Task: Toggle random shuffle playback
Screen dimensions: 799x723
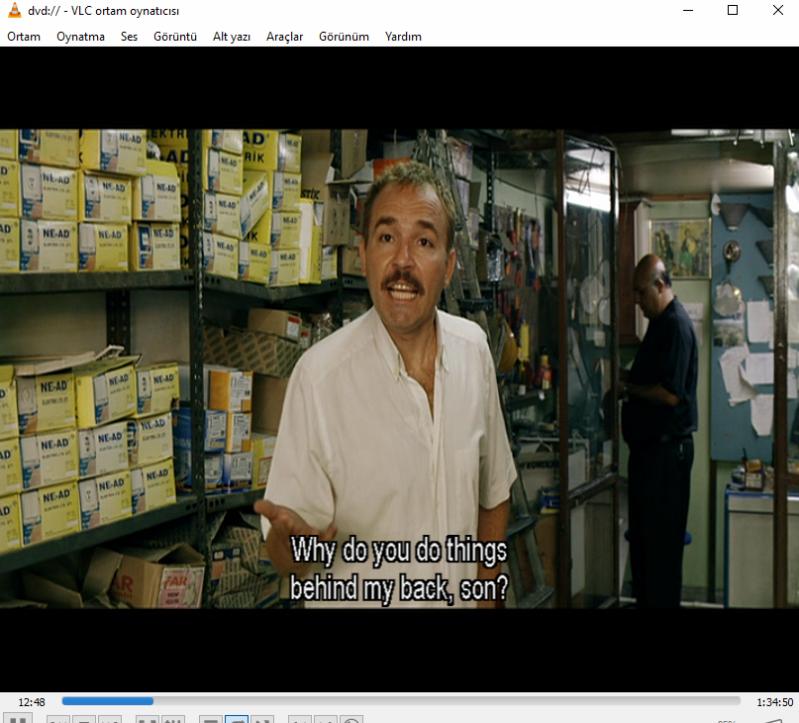Action: tap(263, 720)
